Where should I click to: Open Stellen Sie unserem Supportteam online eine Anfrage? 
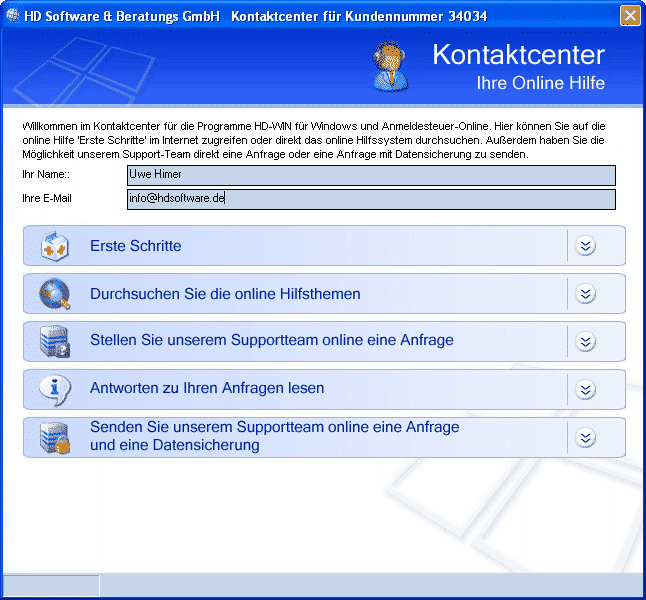[272, 340]
